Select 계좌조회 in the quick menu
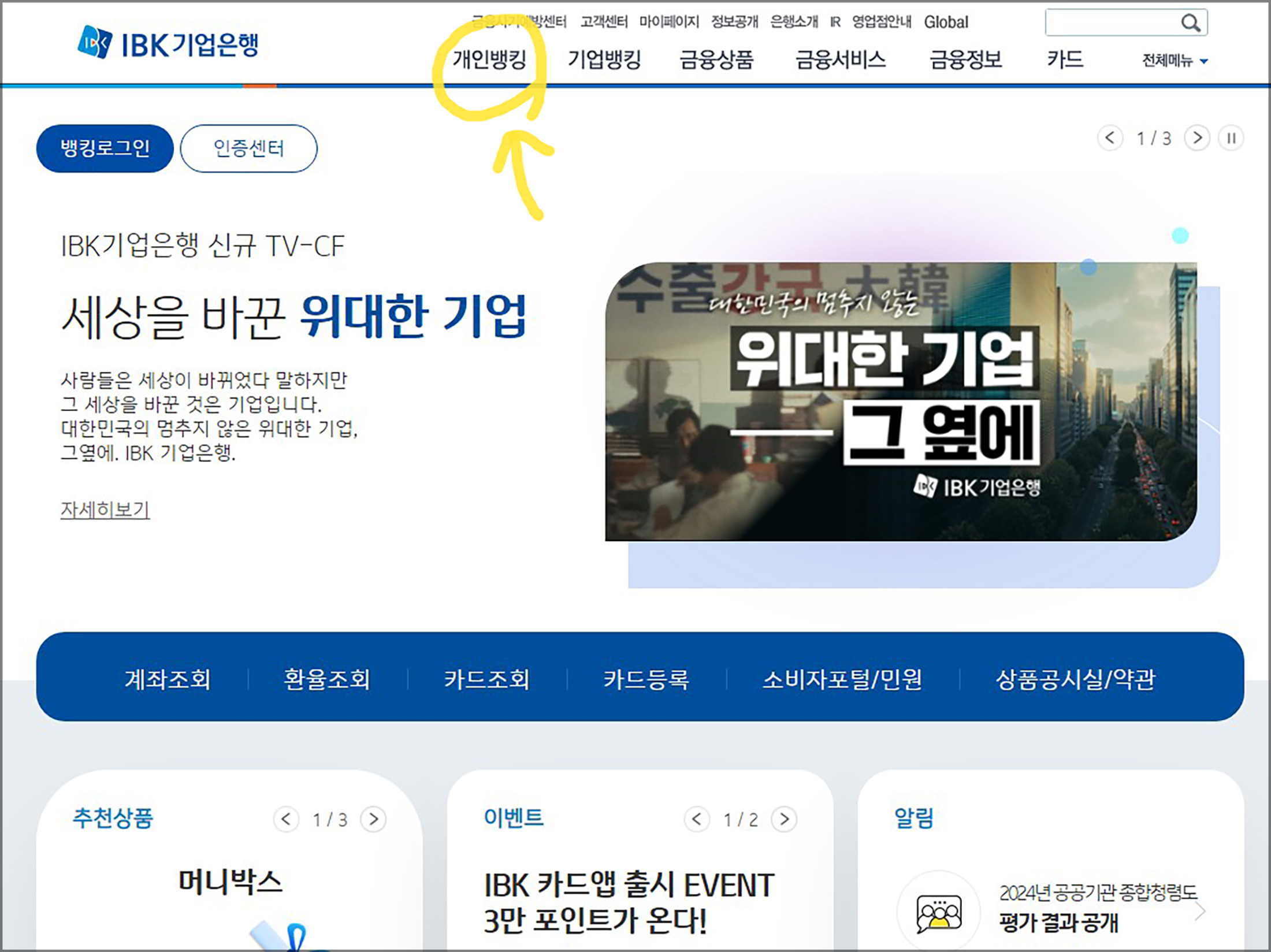The width and height of the screenshot is (1271, 952). [x=168, y=679]
